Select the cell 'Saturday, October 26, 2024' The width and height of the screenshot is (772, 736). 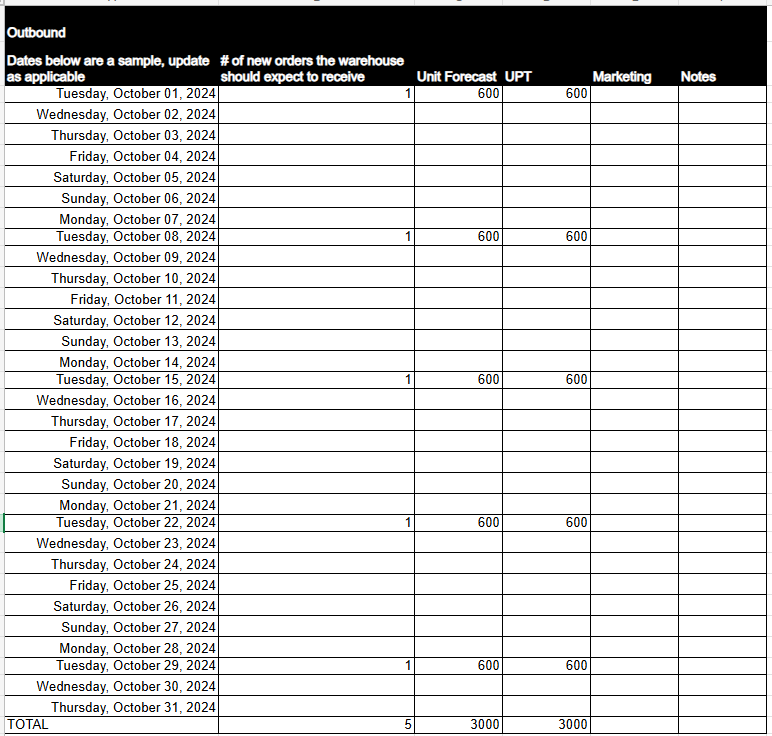point(111,606)
